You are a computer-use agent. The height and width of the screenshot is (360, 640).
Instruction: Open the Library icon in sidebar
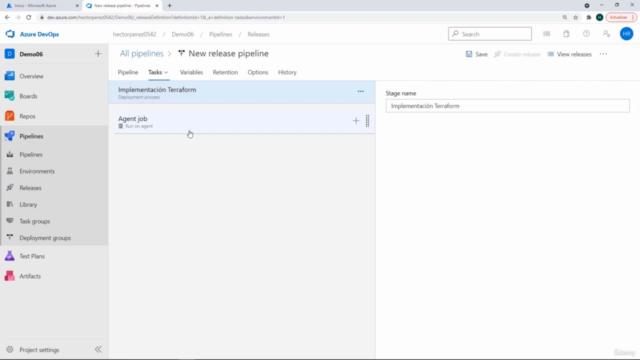tap(10, 204)
